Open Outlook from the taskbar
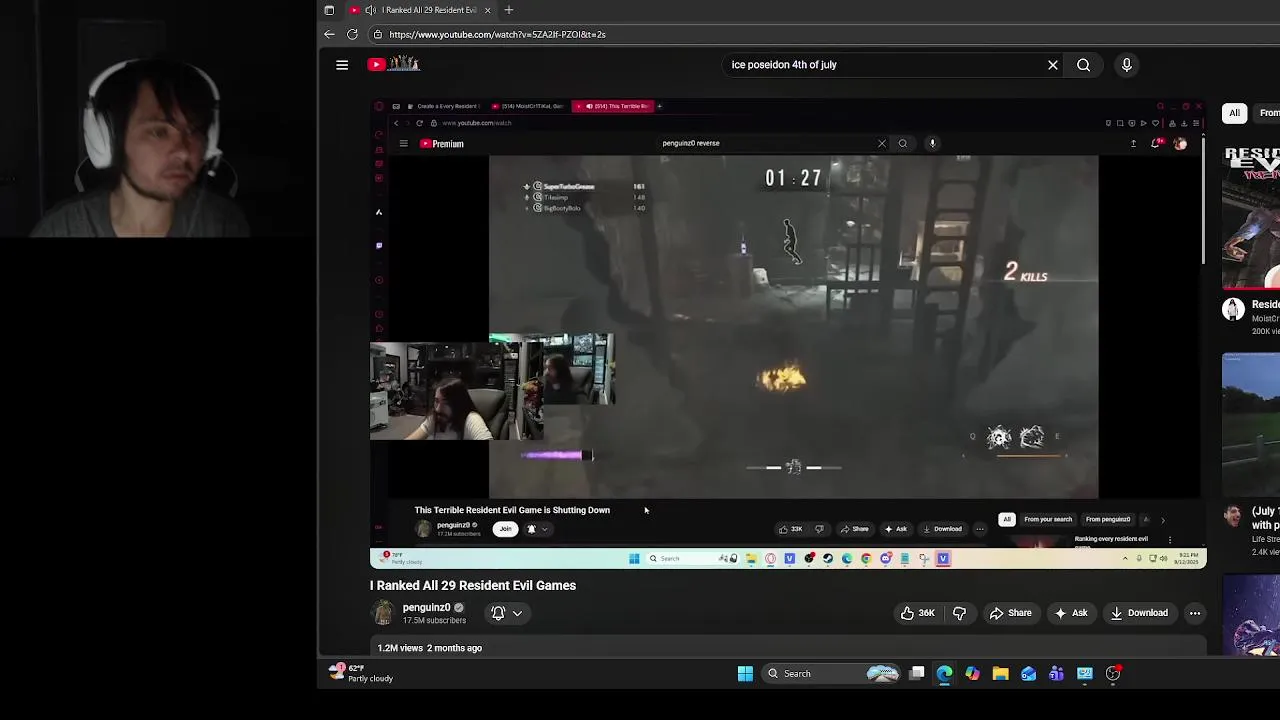 1028,674
